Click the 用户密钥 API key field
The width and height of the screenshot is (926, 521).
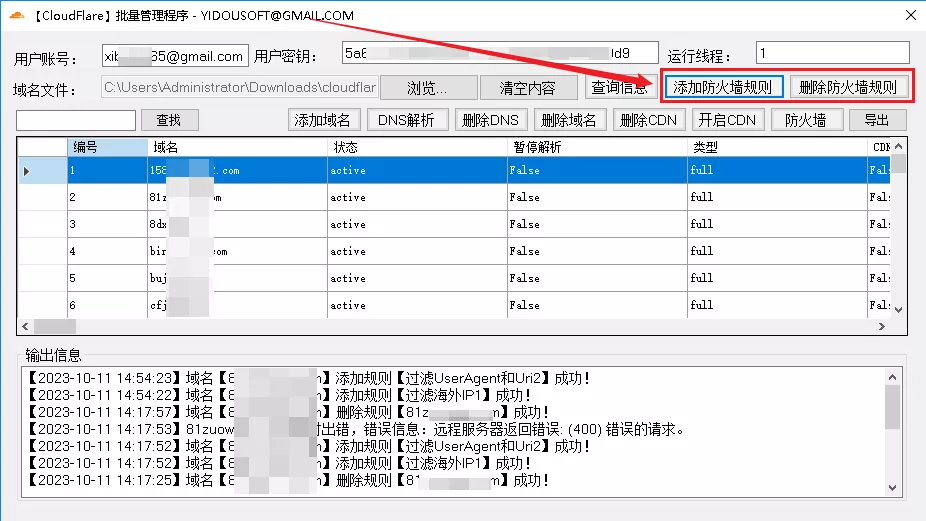click(x=500, y=53)
